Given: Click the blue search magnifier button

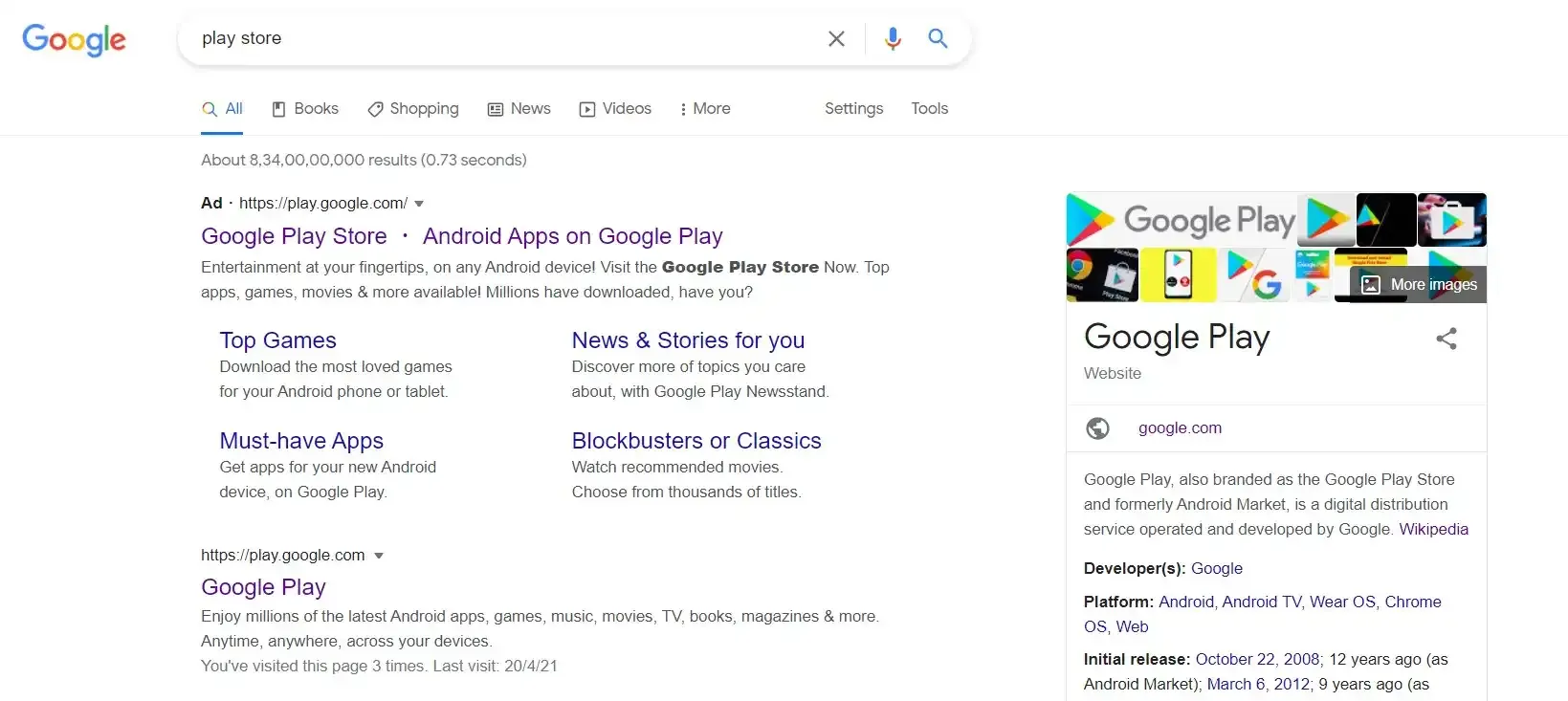Looking at the screenshot, I should click(x=938, y=38).
